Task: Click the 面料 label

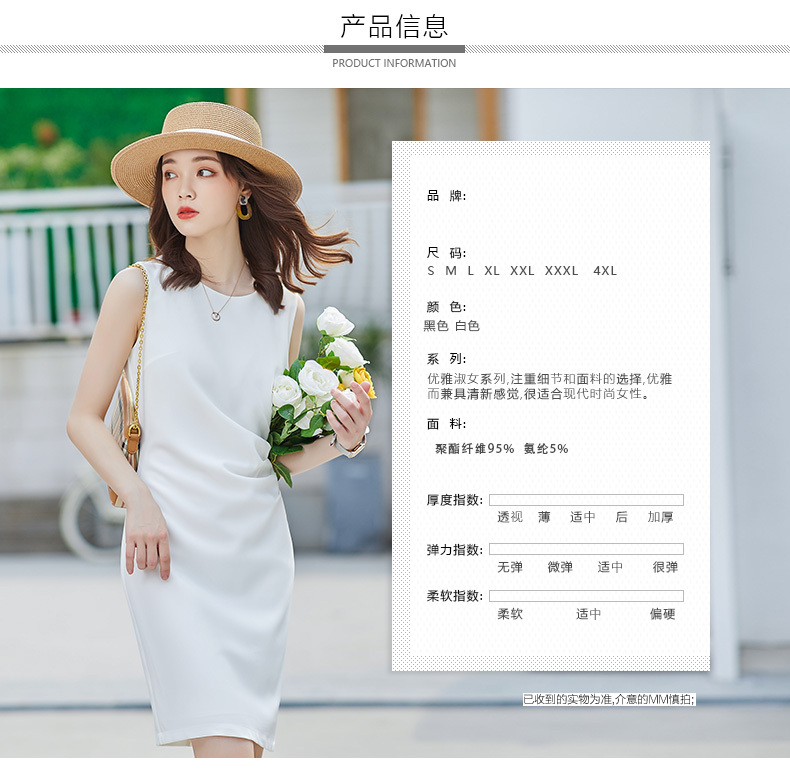Action: (x=446, y=424)
